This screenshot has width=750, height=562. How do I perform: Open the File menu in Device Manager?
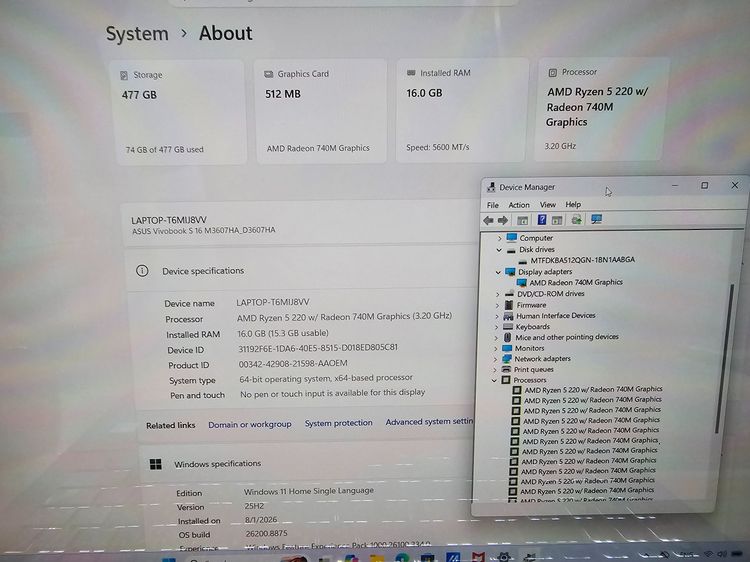493,205
